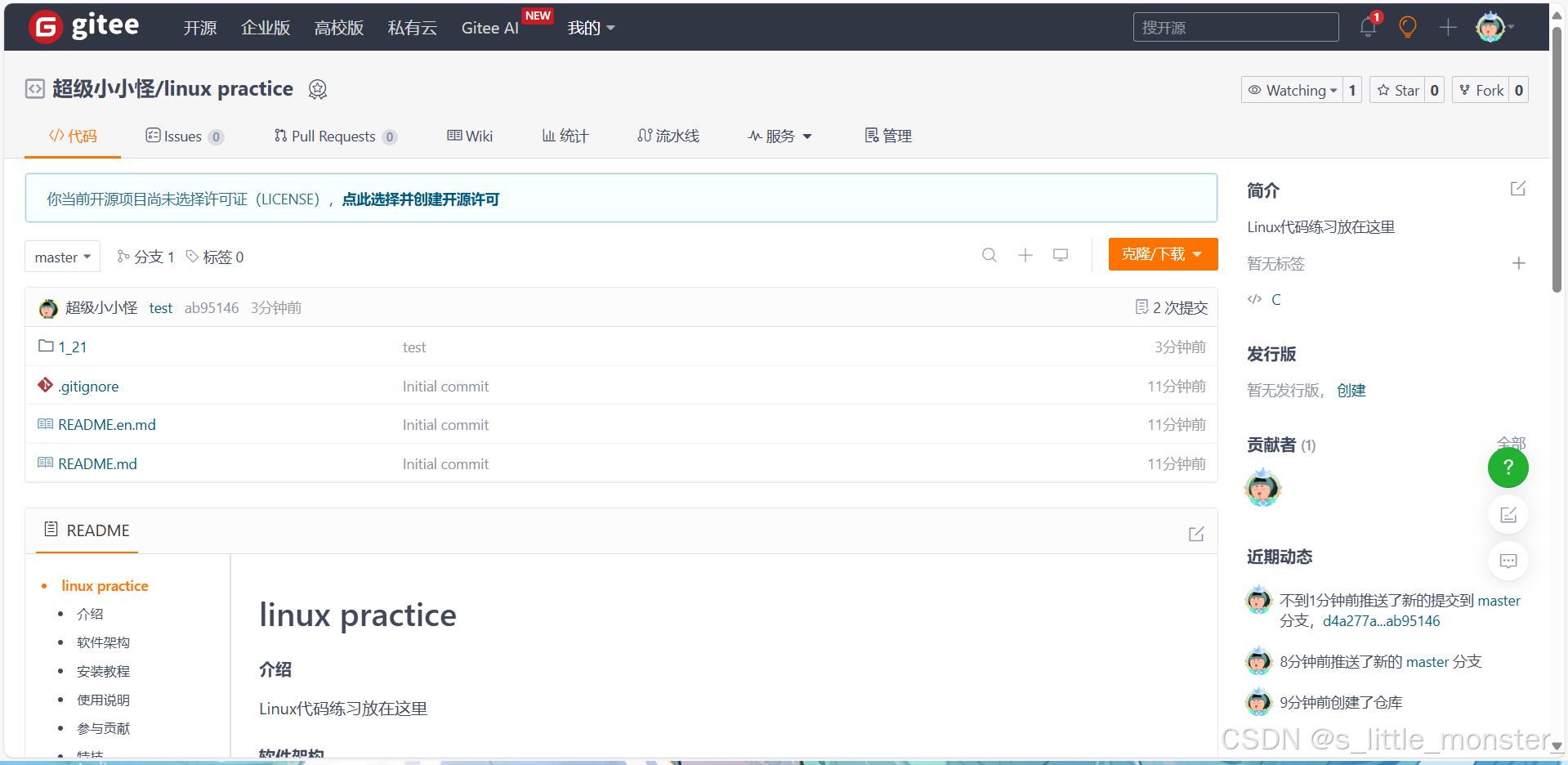Open the master branch dropdown
This screenshot has width=1568, height=765.
pos(62,256)
